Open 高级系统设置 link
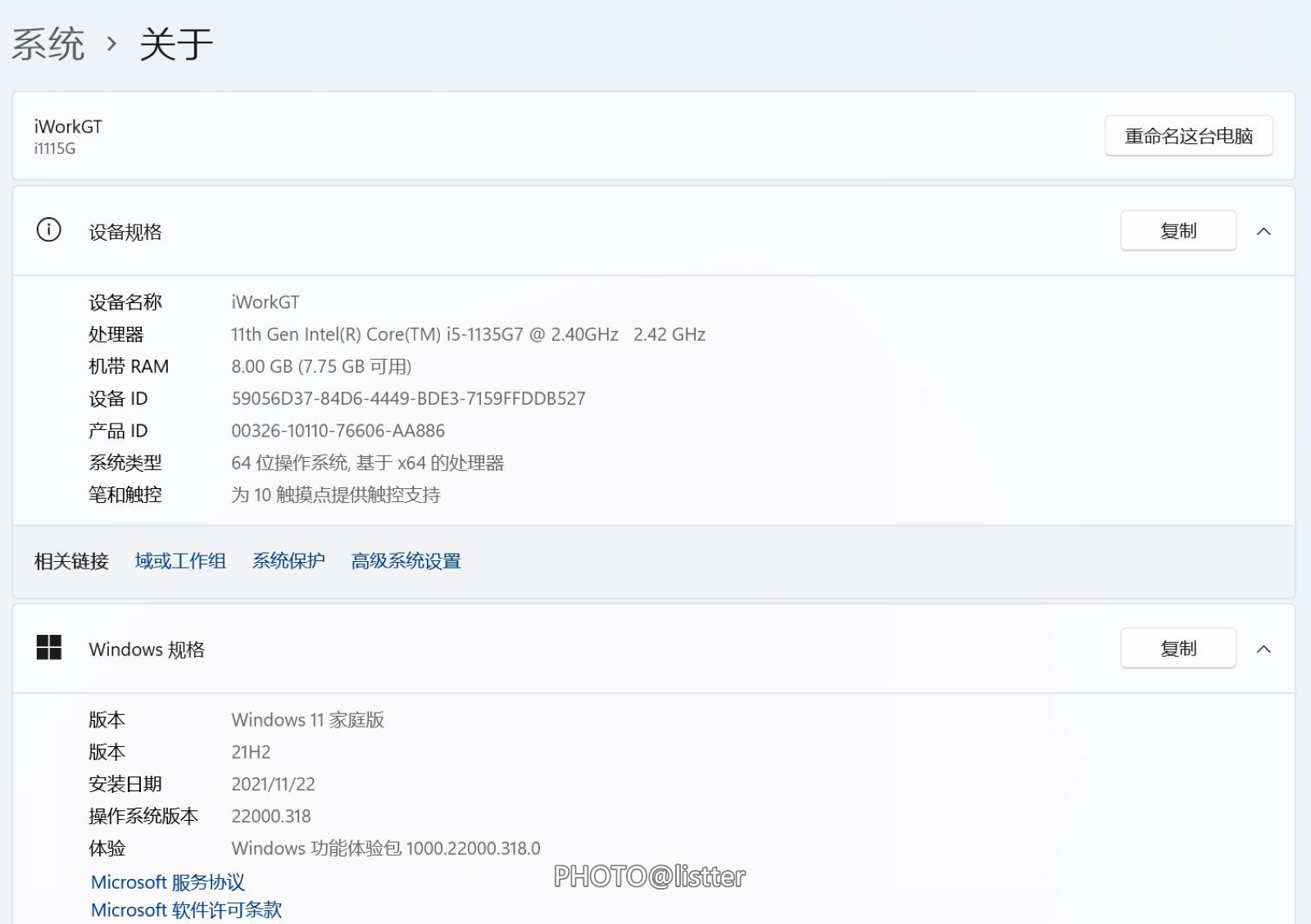Screen dimensions: 1311x924 [x=406, y=561]
